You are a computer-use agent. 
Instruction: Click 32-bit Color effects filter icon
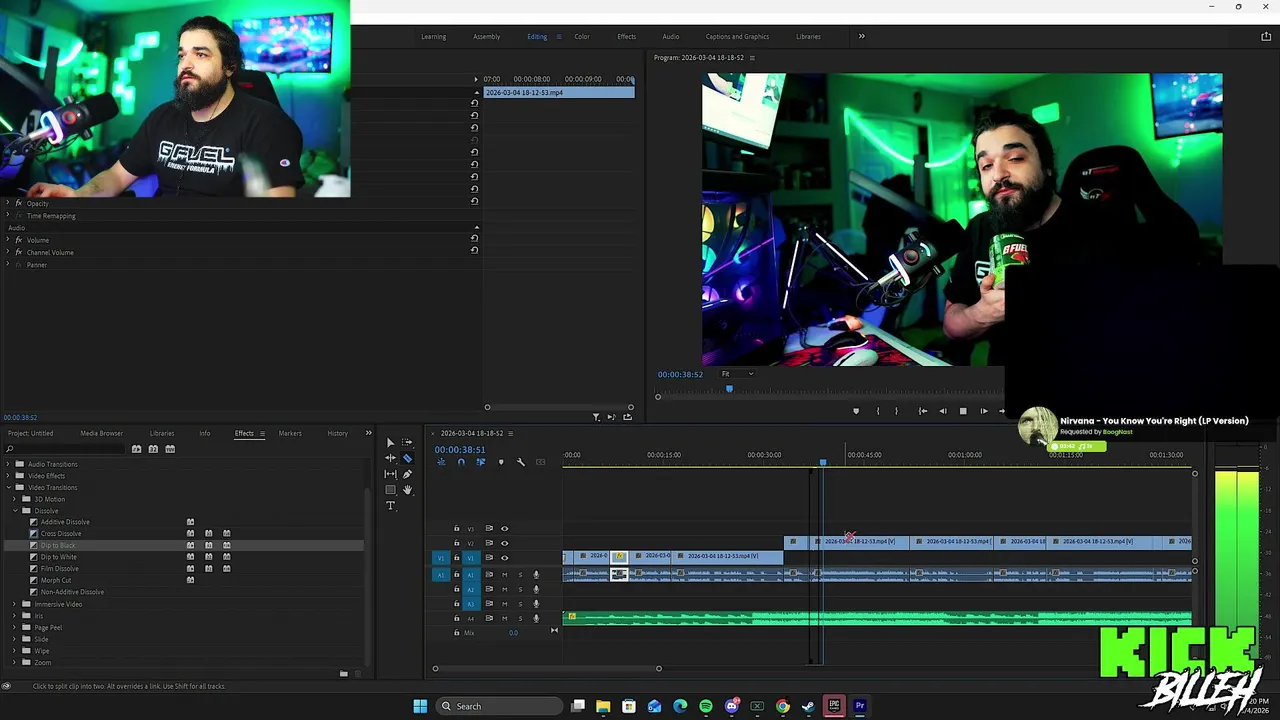click(x=153, y=449)
